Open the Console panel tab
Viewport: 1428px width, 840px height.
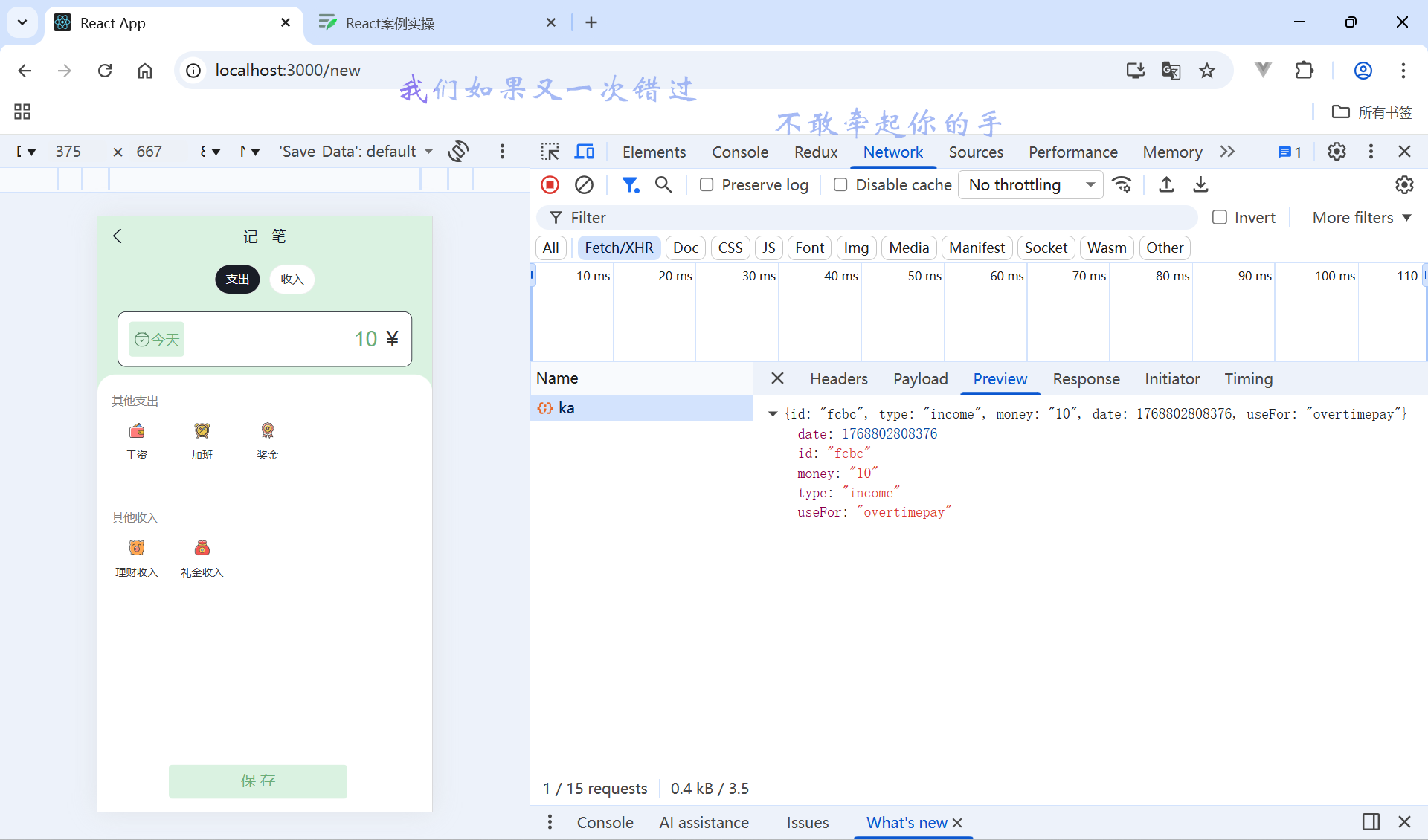click(739, 152)
